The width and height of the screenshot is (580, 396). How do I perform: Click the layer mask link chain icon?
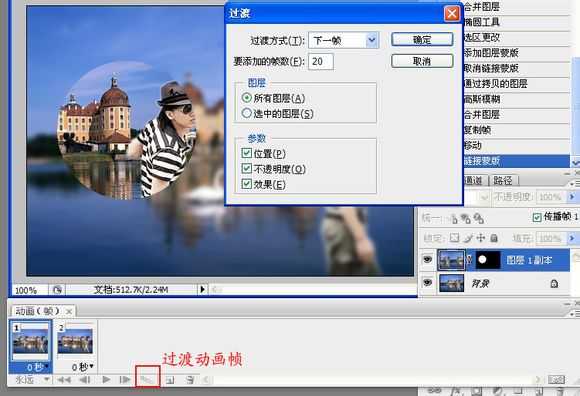pos(469,260)
